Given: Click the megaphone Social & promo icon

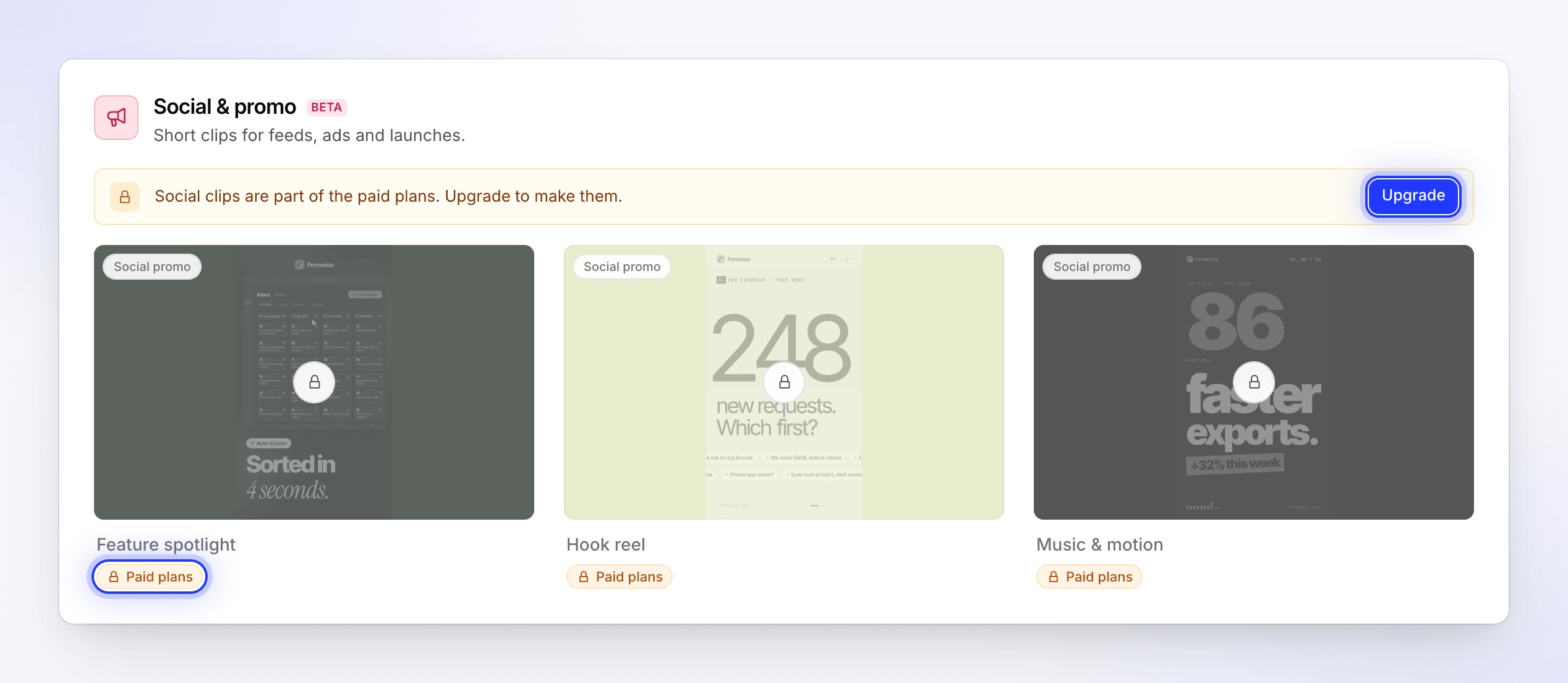Looking at the screenshot, I should [116, 118].
